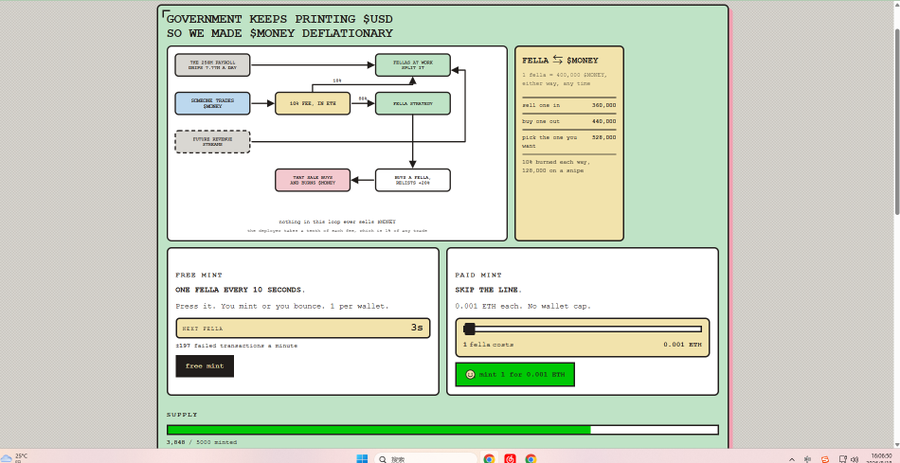Click the '0.001 ETH' cost value
900x463 pixels.
point(682,345)
